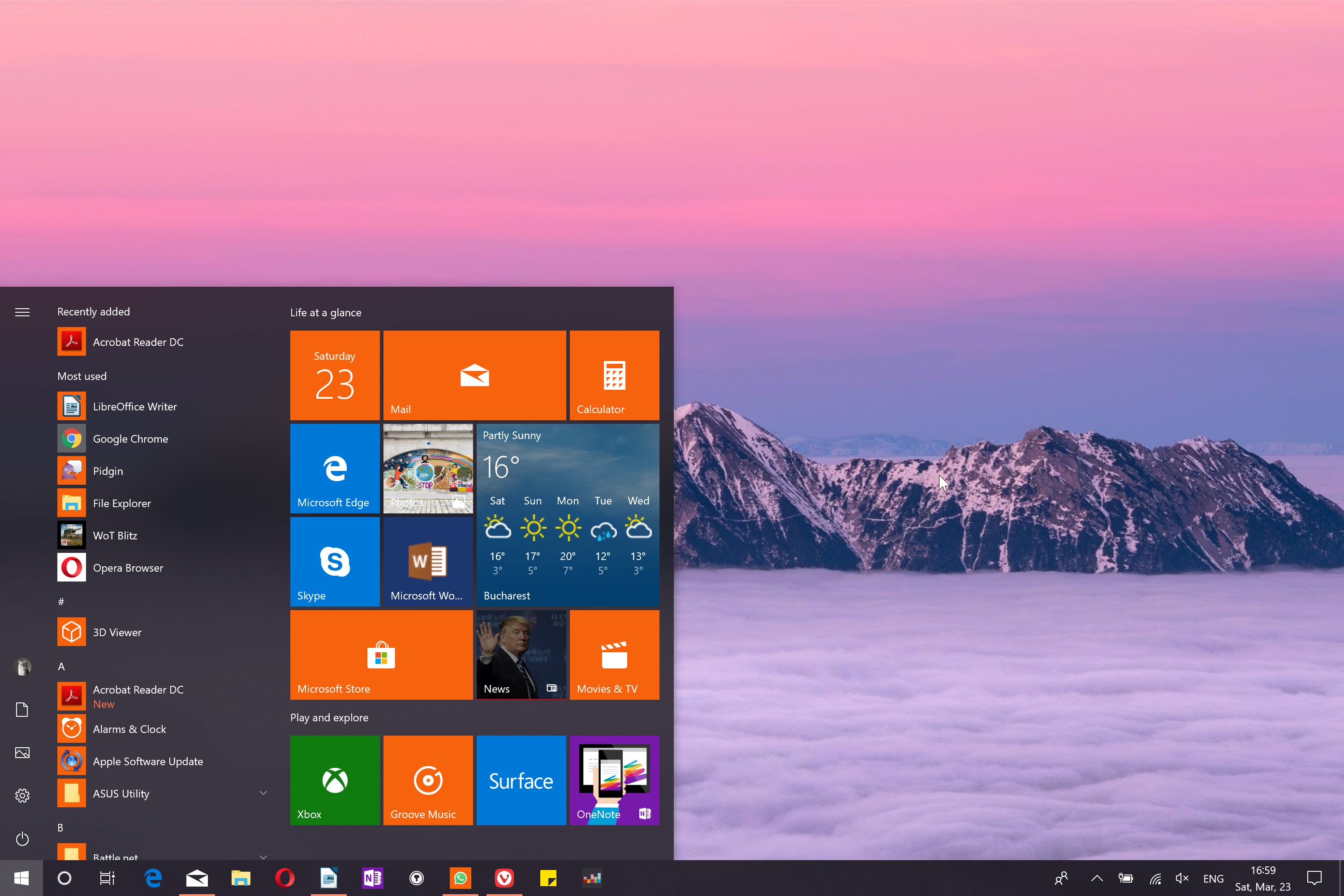Screen dimensions: 1344x896
Task: Open the Surface tile
Action: (521, 780)
